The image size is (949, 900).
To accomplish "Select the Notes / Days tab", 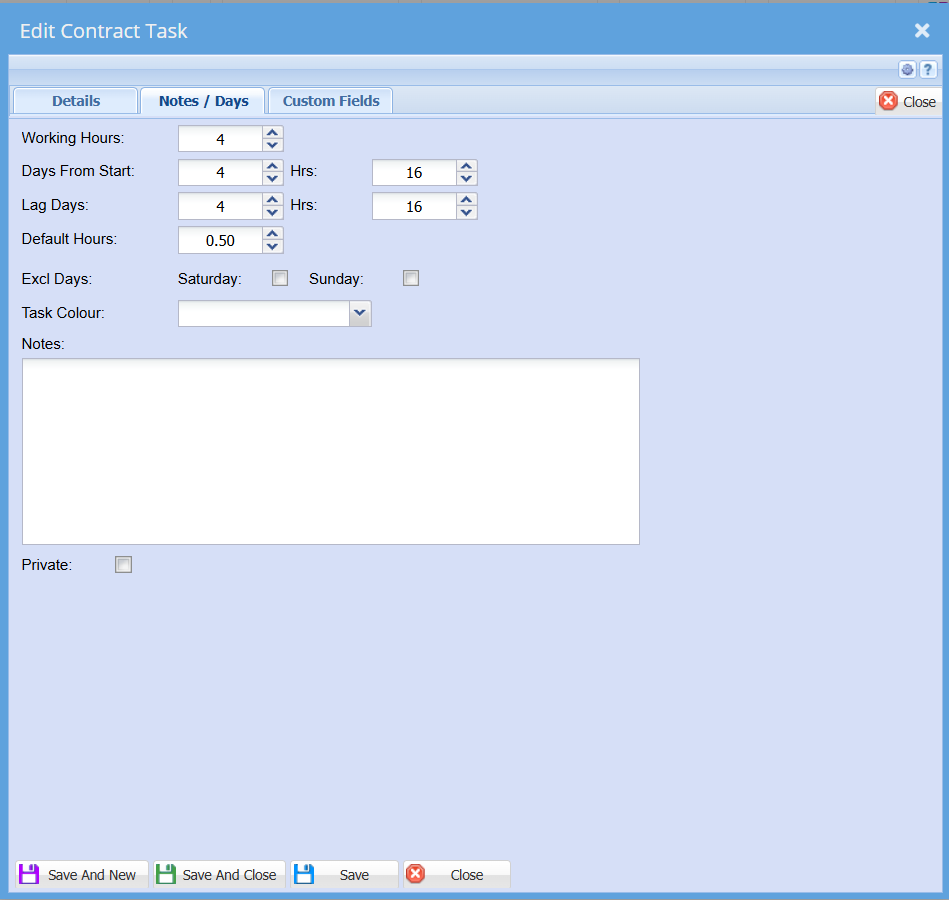I will pos(203,100).
